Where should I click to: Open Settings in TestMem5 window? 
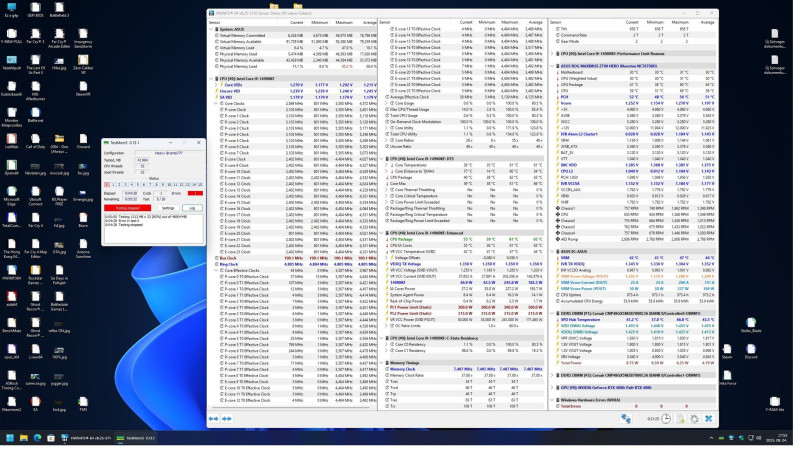(168, 208)
